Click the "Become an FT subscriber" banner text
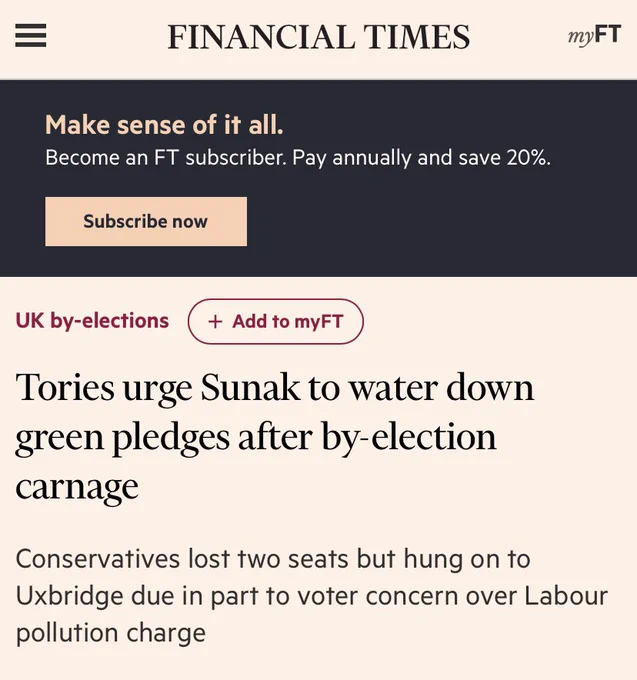The image size is (637, 680). point(166,157)
